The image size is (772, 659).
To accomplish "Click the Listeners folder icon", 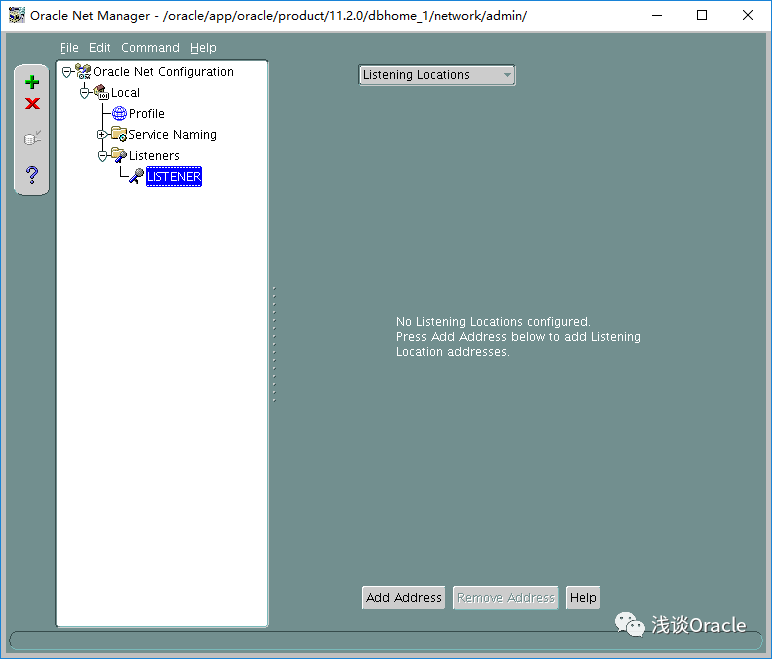I will (x=119, y=155).
